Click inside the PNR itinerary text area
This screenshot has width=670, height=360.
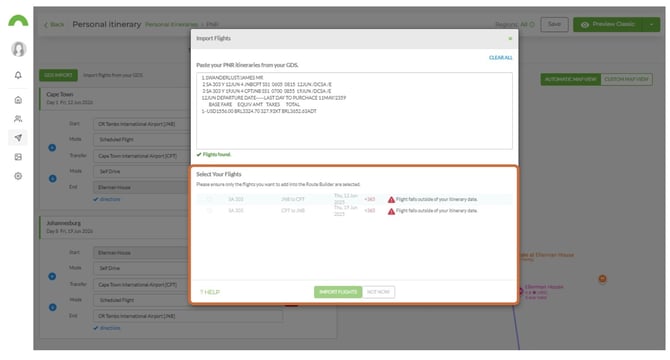click(354, 111)
